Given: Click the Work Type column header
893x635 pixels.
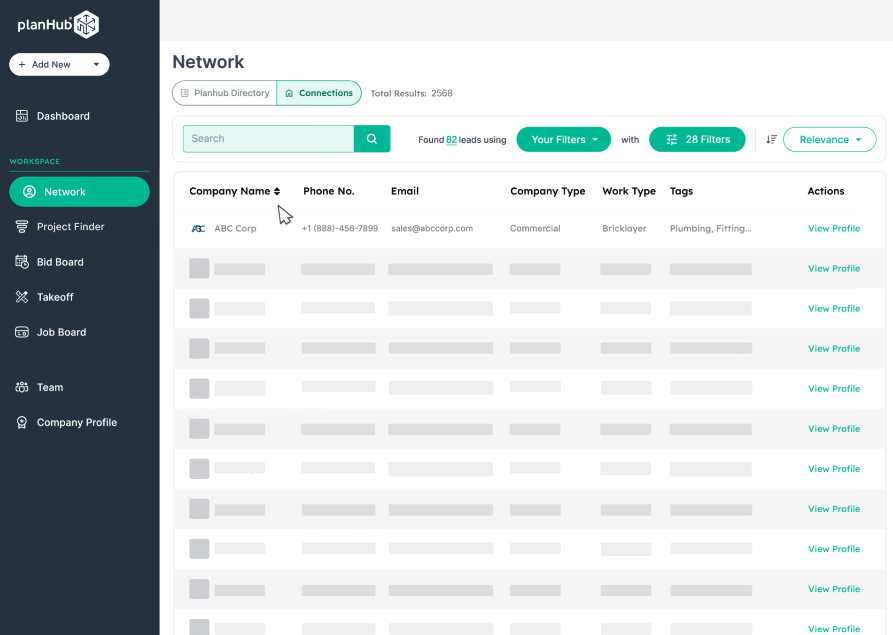Looking at the screenshot, I should pyautogui.click(x=629, y=191).
